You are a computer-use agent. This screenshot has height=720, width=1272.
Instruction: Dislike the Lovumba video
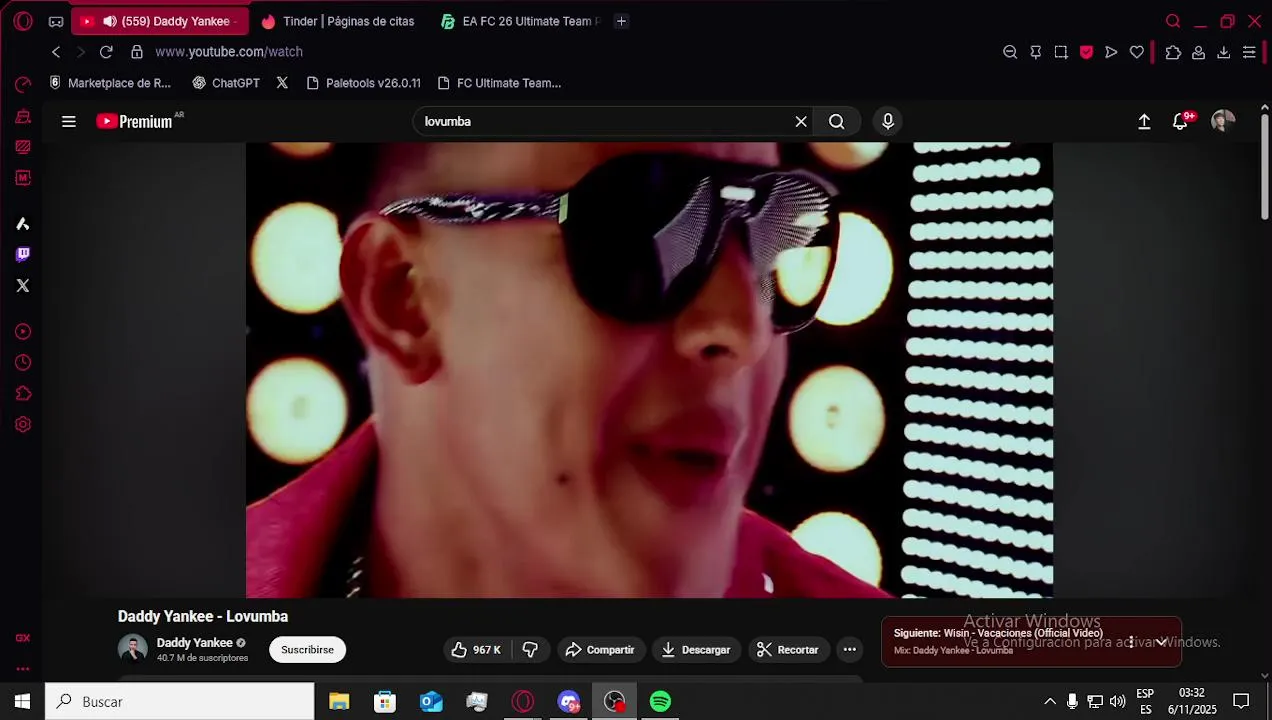[x=531, y=650]
